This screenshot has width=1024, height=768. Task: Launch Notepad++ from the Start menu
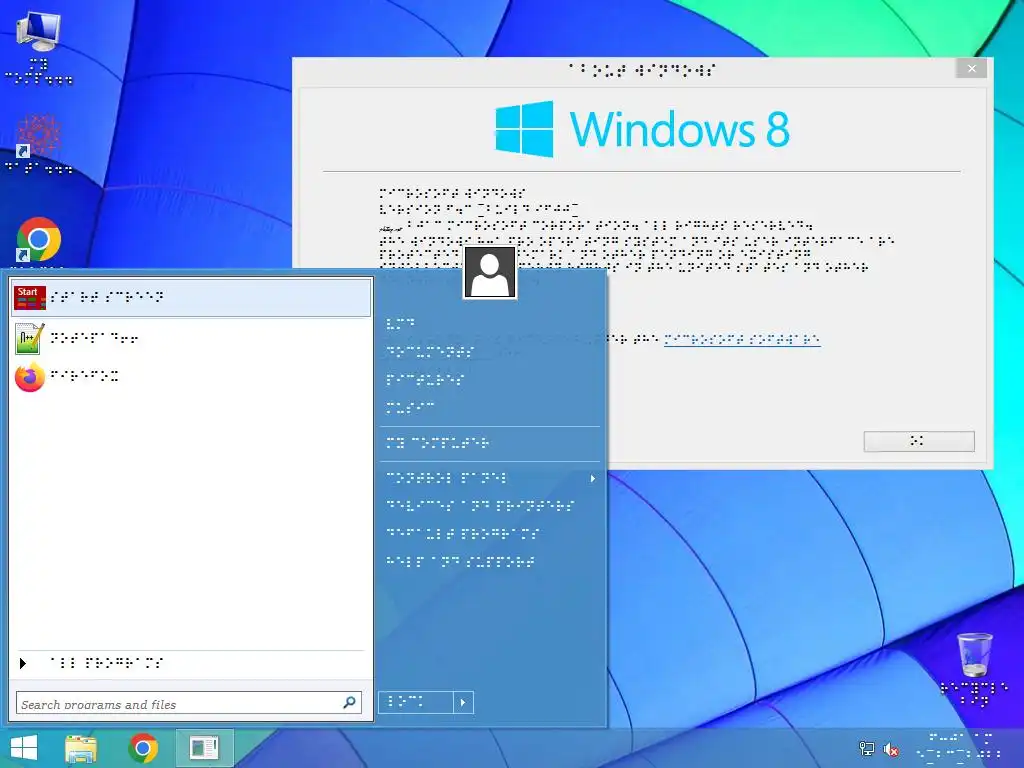[191, 338]
